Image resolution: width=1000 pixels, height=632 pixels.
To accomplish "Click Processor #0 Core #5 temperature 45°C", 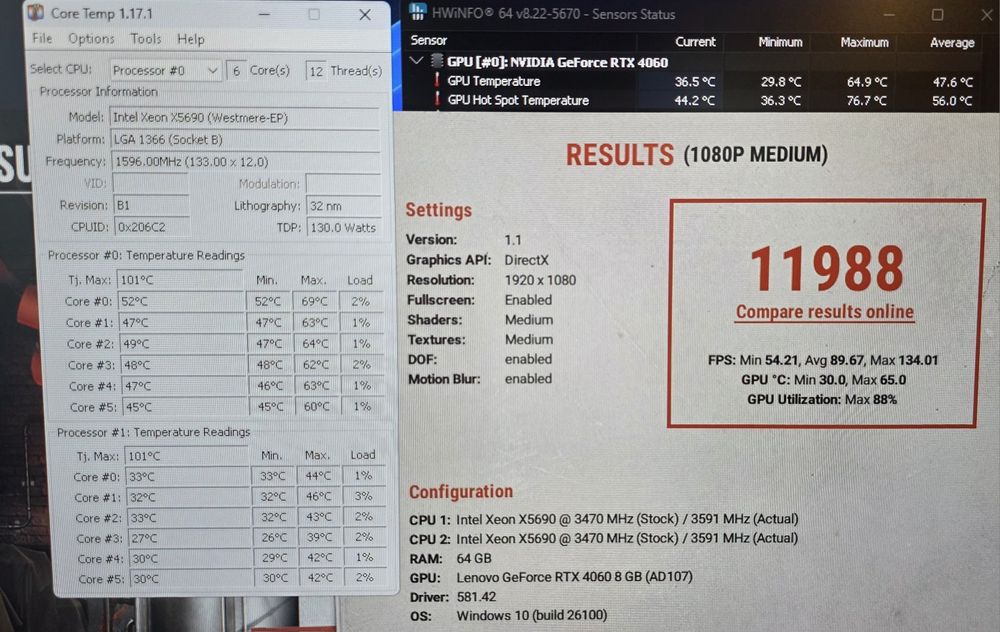I will 184,407.
